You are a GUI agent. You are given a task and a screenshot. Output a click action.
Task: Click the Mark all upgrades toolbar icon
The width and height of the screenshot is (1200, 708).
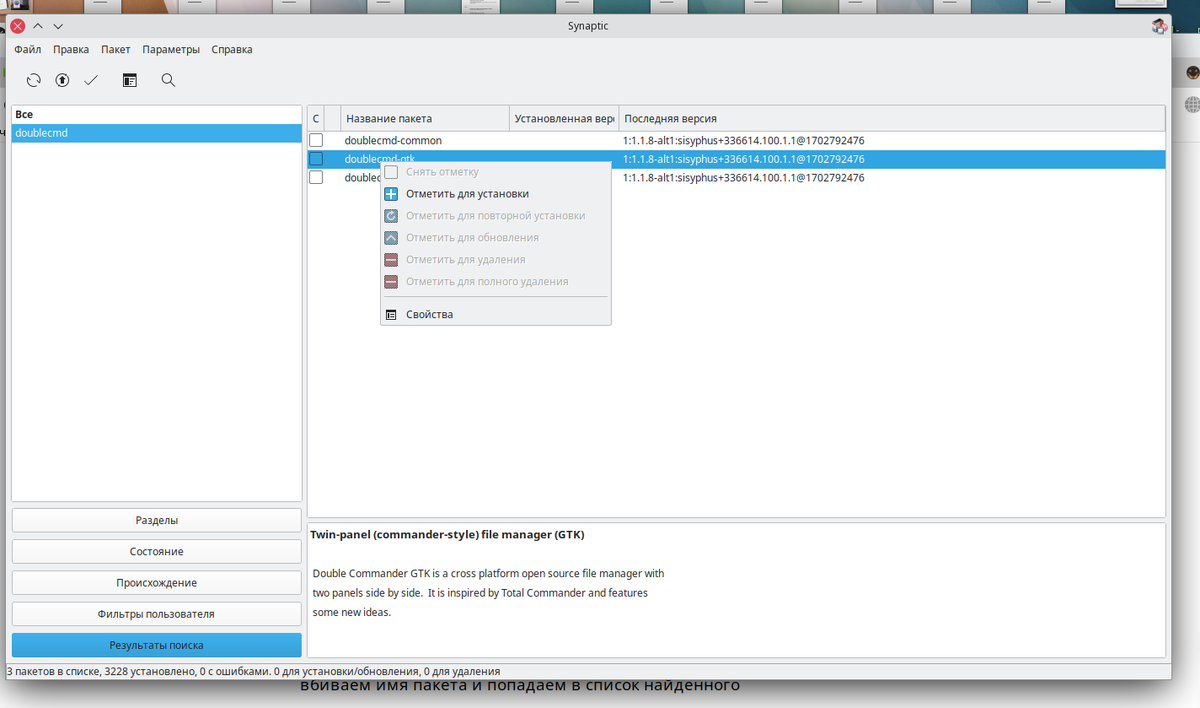coord(62,80)
